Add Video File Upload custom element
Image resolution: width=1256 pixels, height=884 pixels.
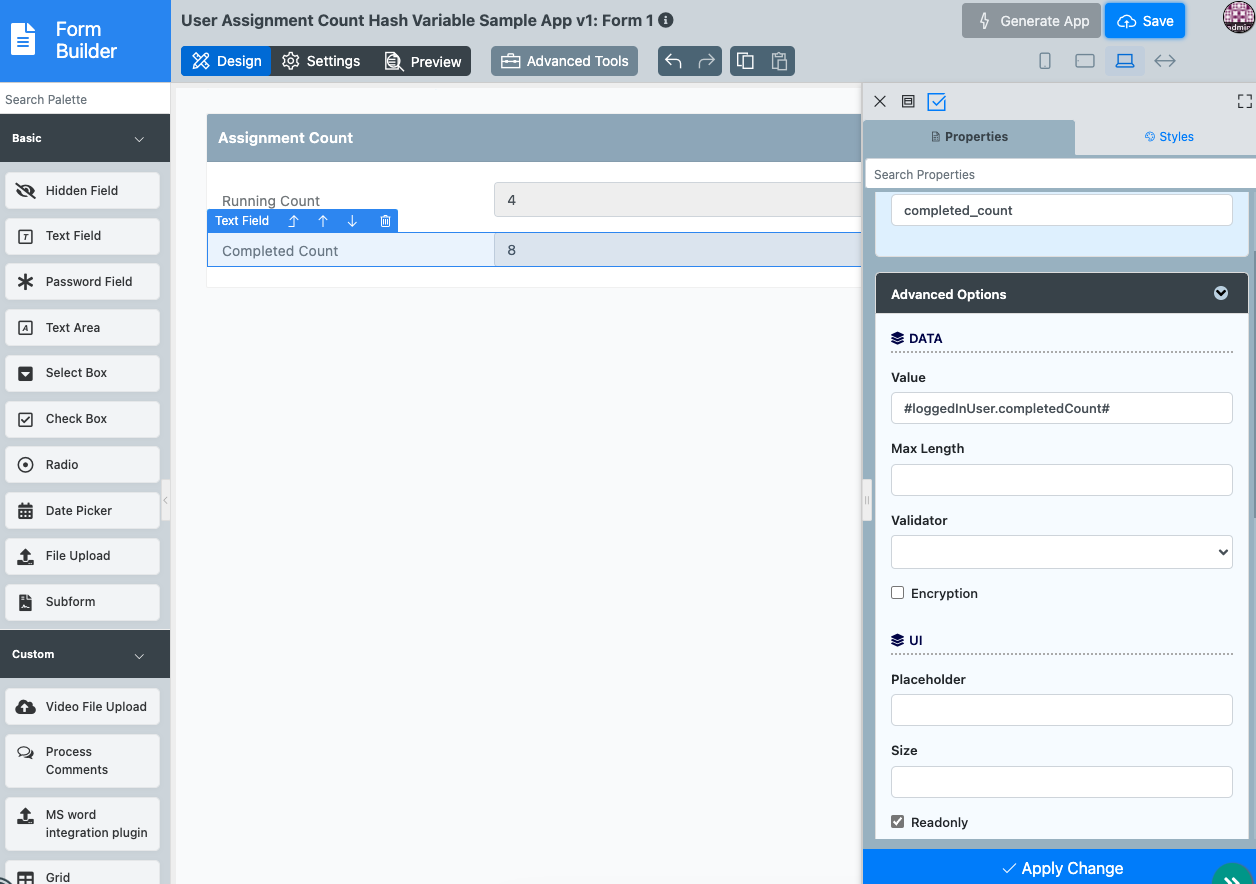(x=82, y=706)
